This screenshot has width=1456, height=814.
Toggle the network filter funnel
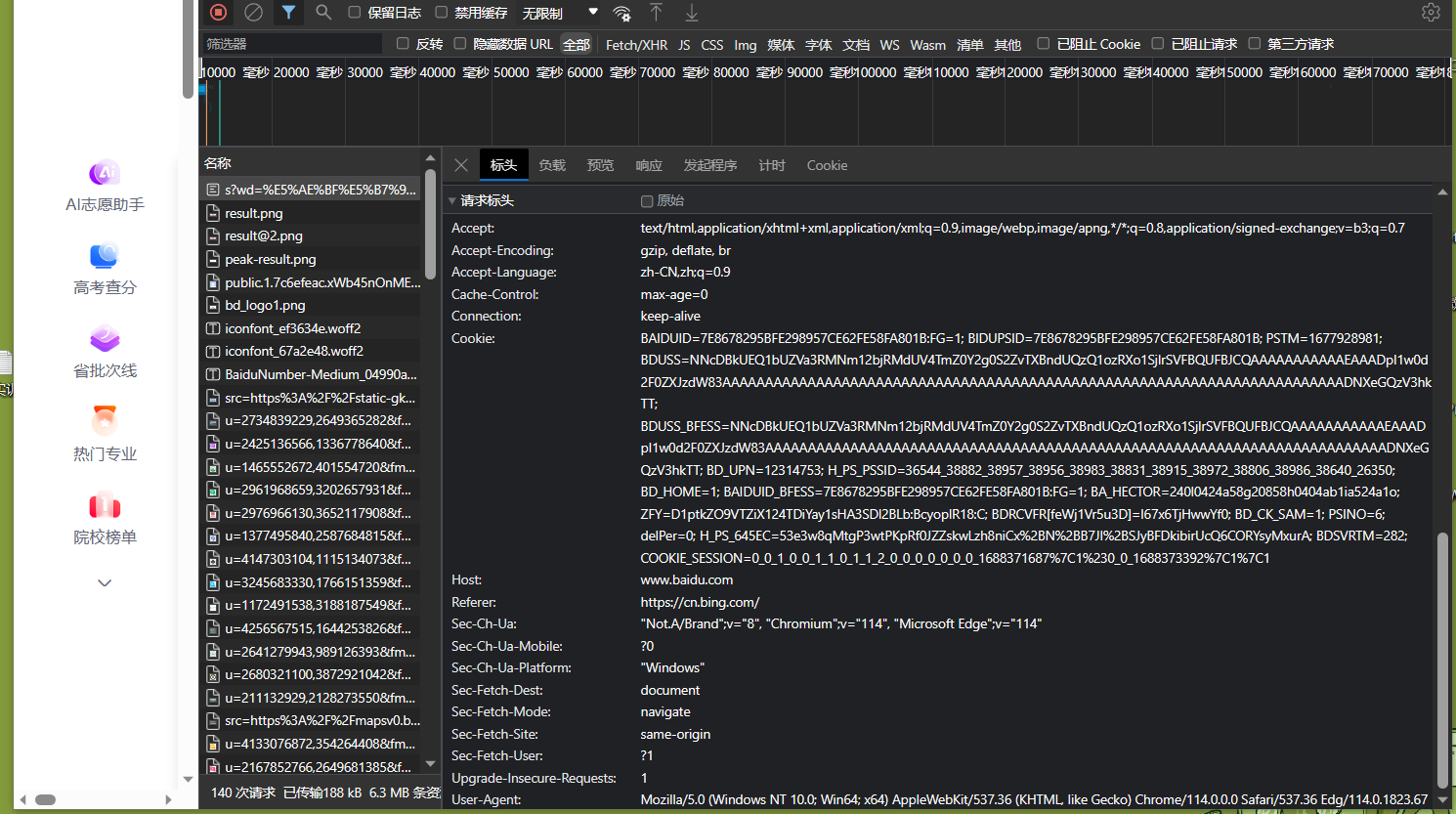(288, 13)
